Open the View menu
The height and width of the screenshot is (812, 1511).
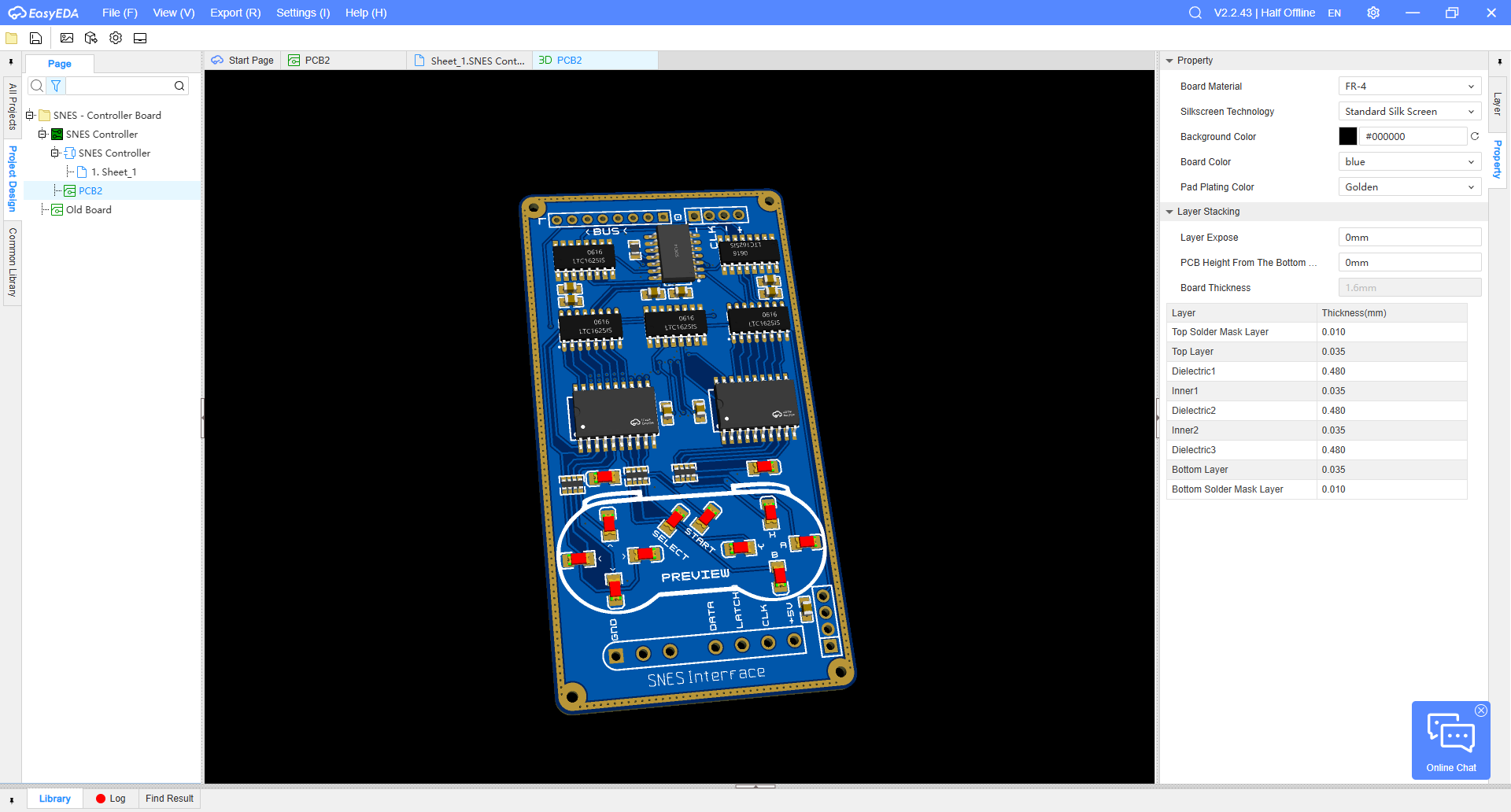point(174,13)
